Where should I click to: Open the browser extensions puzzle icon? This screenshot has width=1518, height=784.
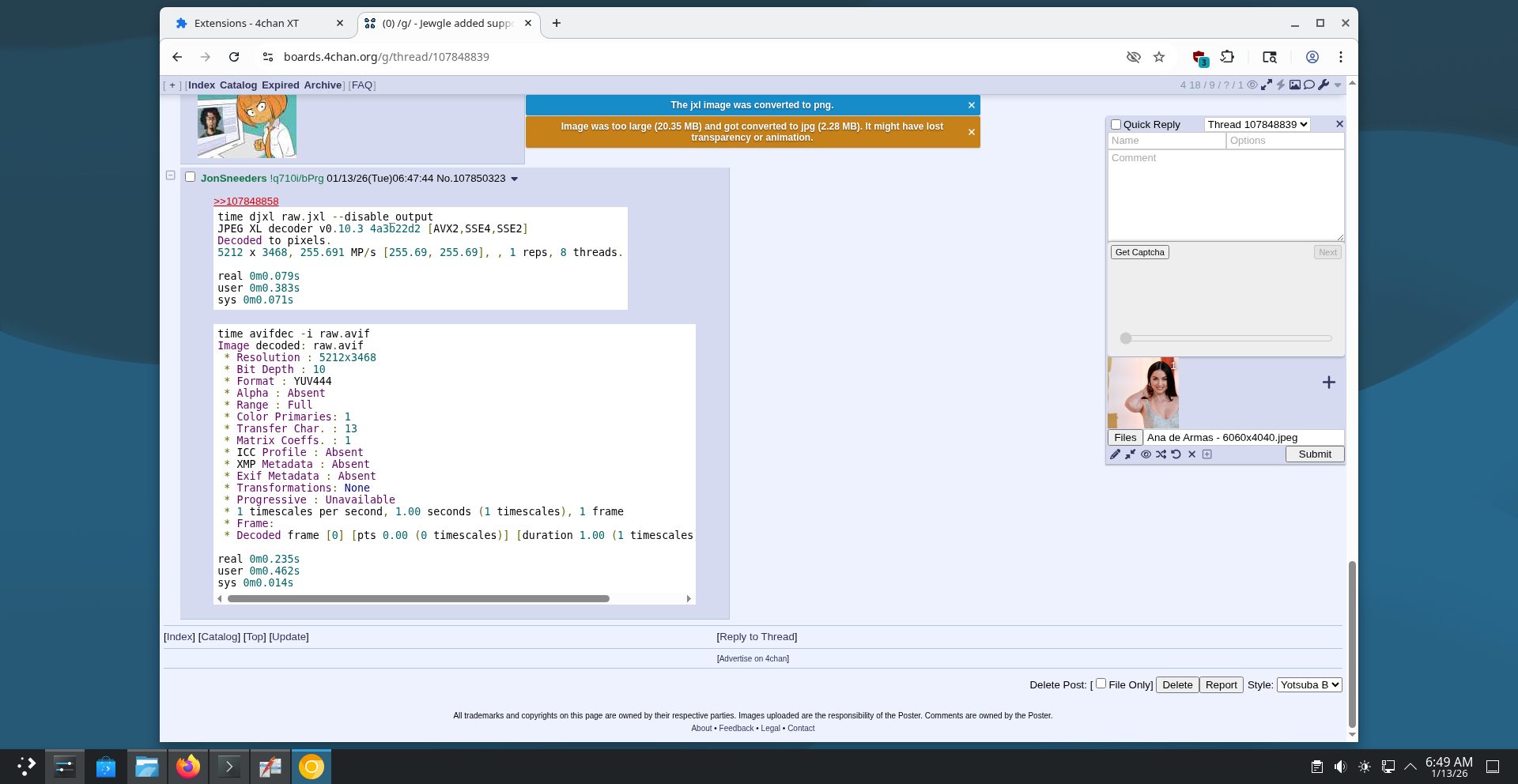1227,57
